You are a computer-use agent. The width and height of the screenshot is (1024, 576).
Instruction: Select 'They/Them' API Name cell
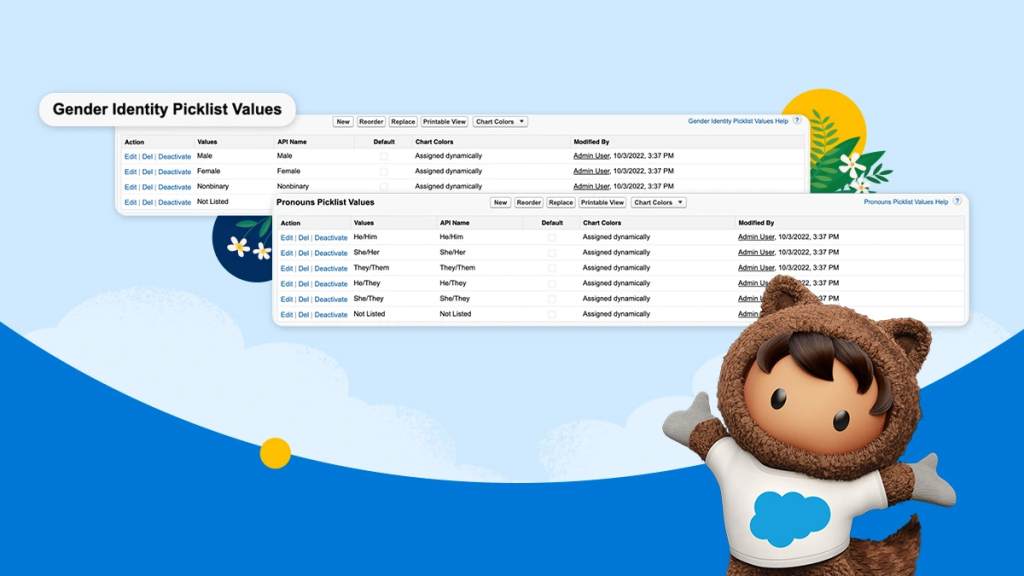(457, 268)
